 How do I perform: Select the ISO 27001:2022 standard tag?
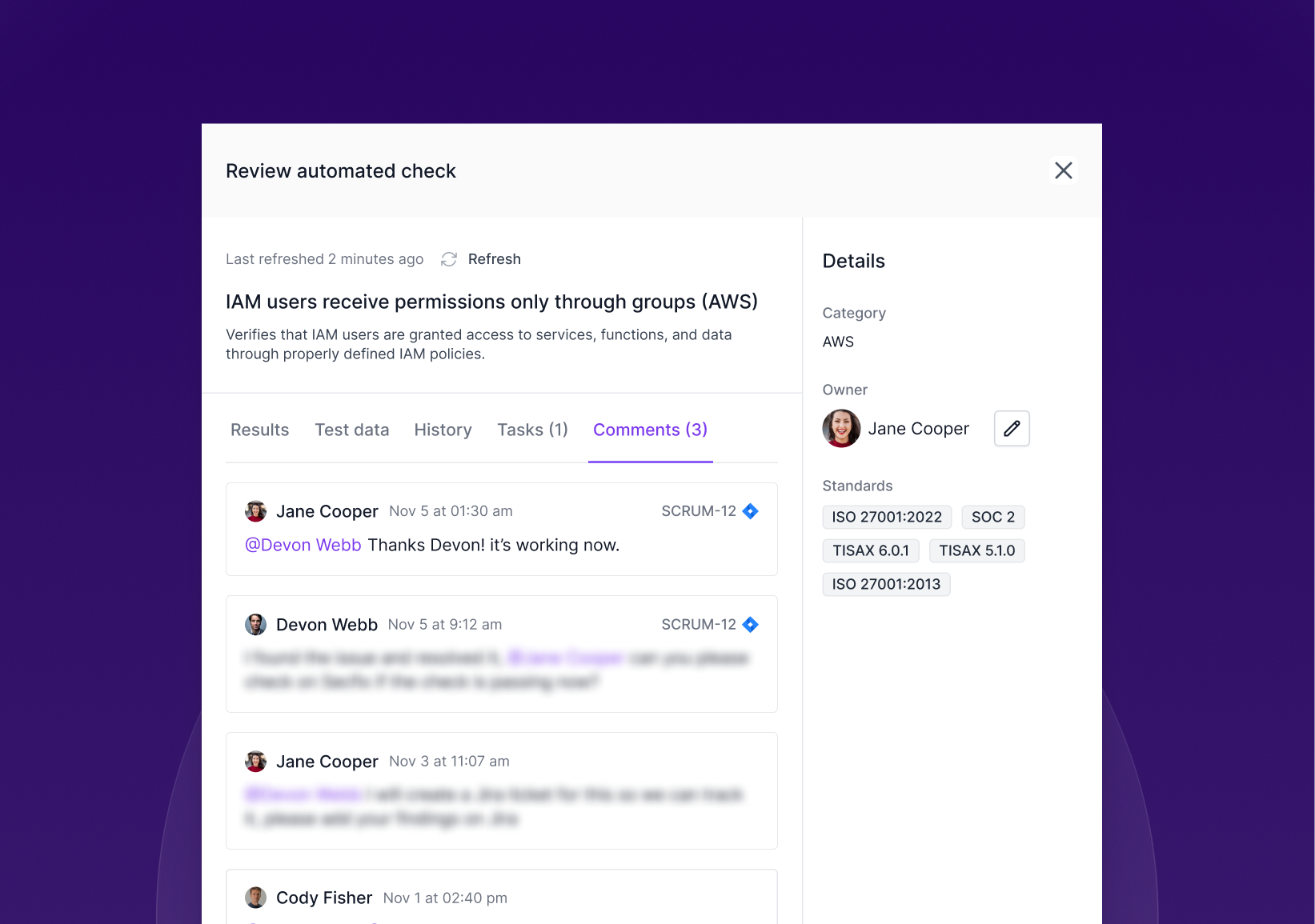[x=887, y=517]
